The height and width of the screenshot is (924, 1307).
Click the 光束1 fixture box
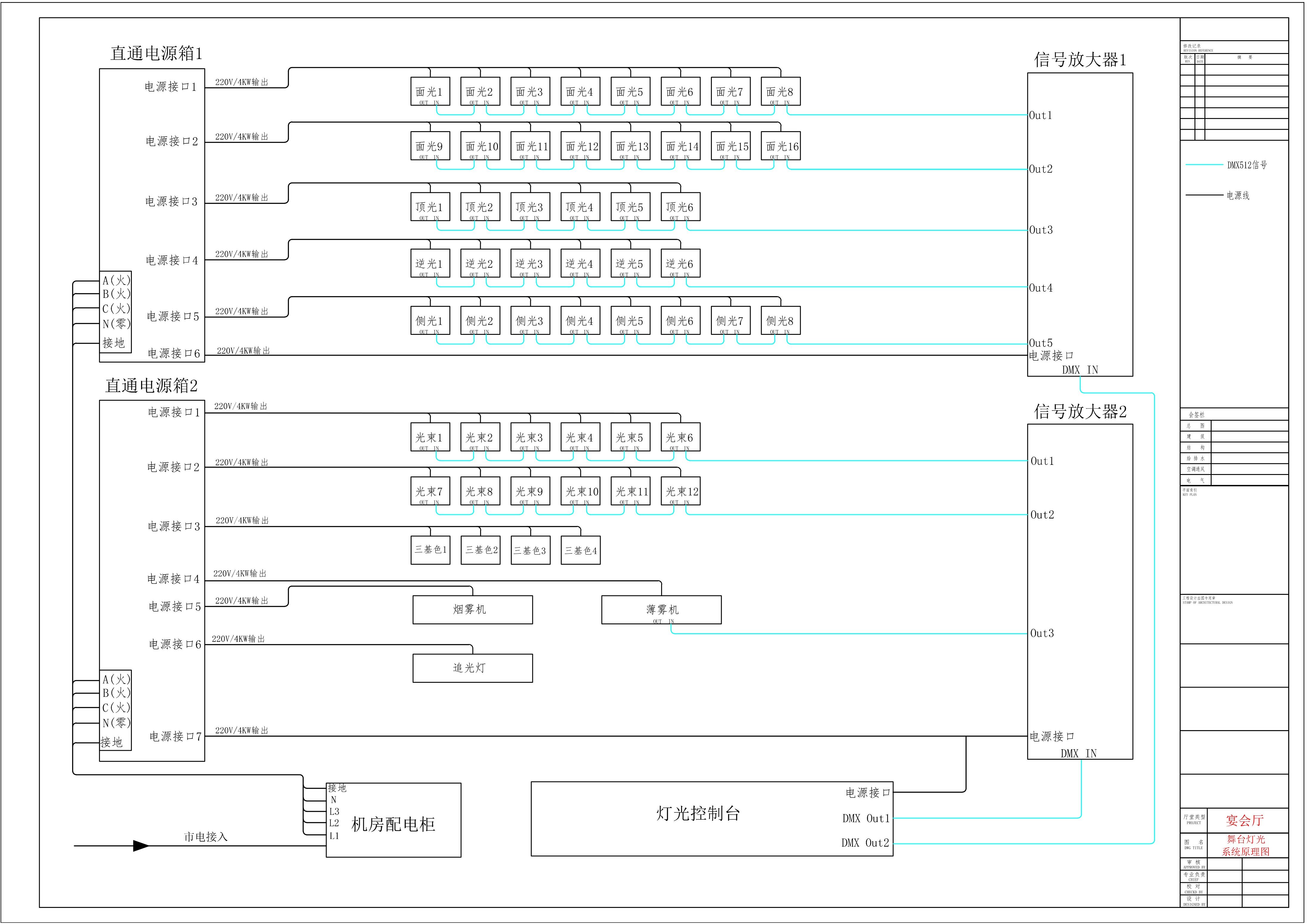coord(430,437)
